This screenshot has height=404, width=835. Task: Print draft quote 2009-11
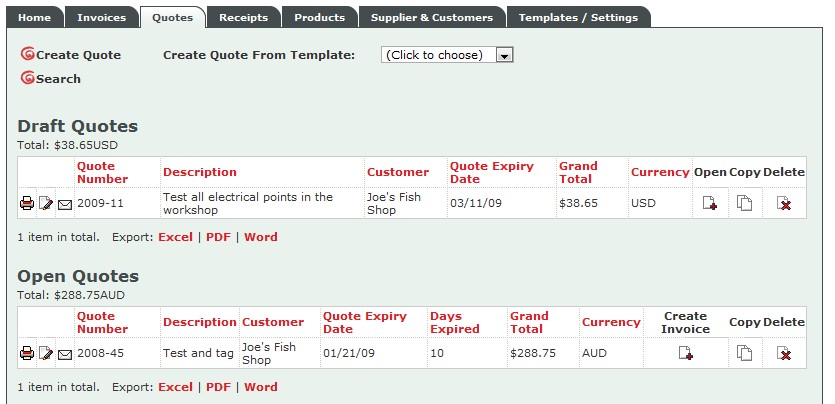click(x=27, y=204)
